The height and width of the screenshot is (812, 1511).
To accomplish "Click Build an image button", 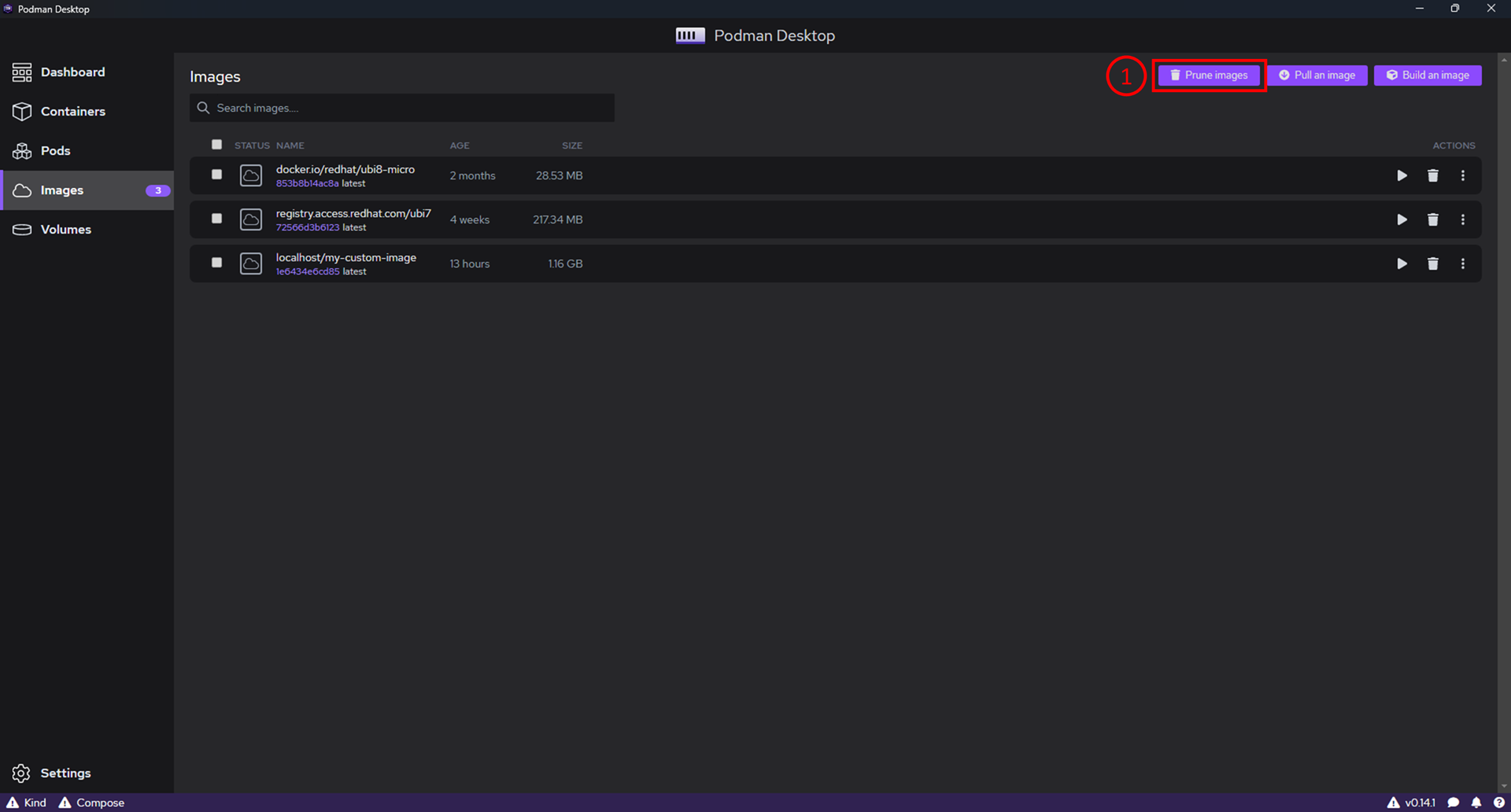I will click(1428, 76).
